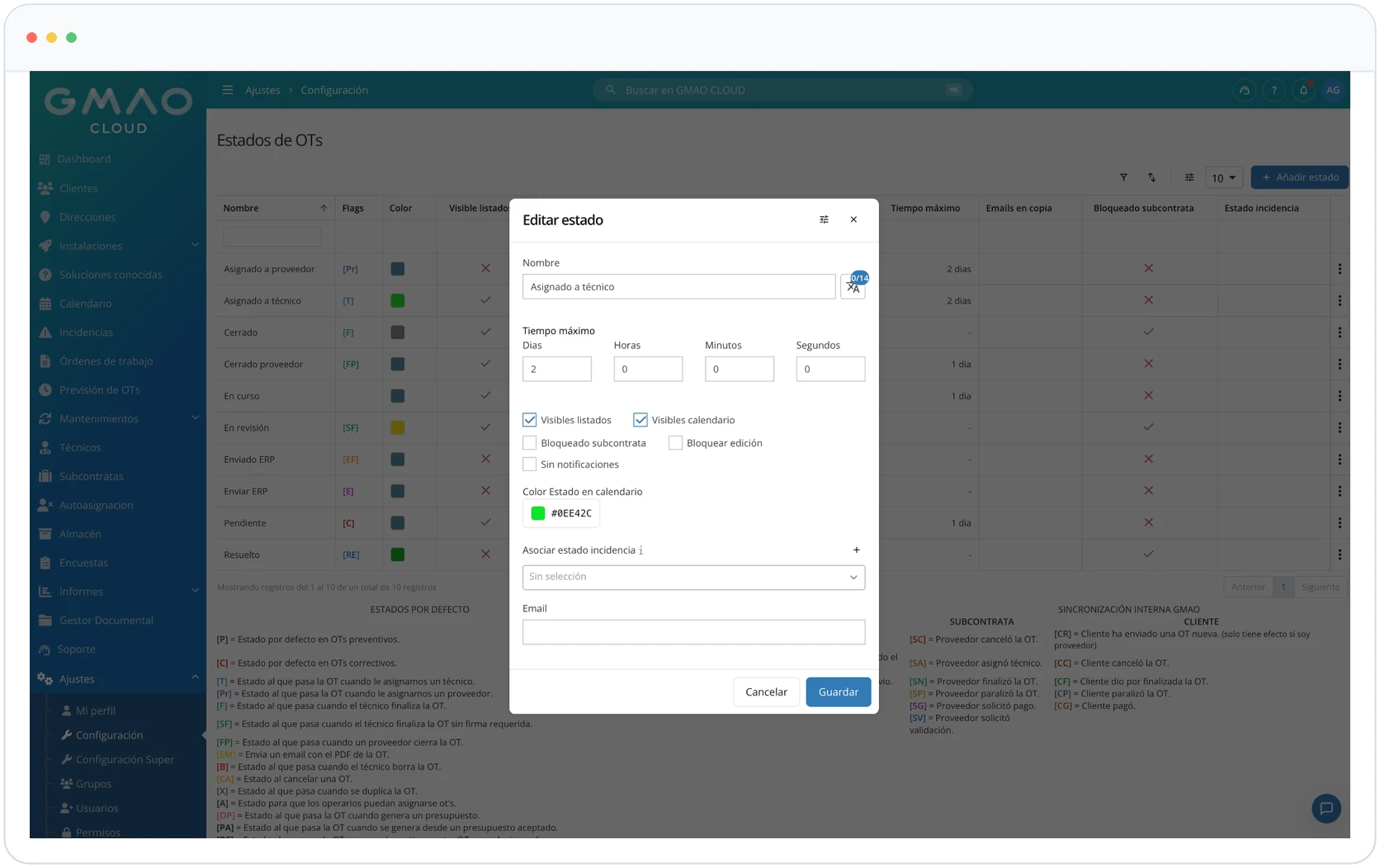Click the Cancelar button
Image resolution: width=1380 pixels, height=868 pixels.
[766, 692]
